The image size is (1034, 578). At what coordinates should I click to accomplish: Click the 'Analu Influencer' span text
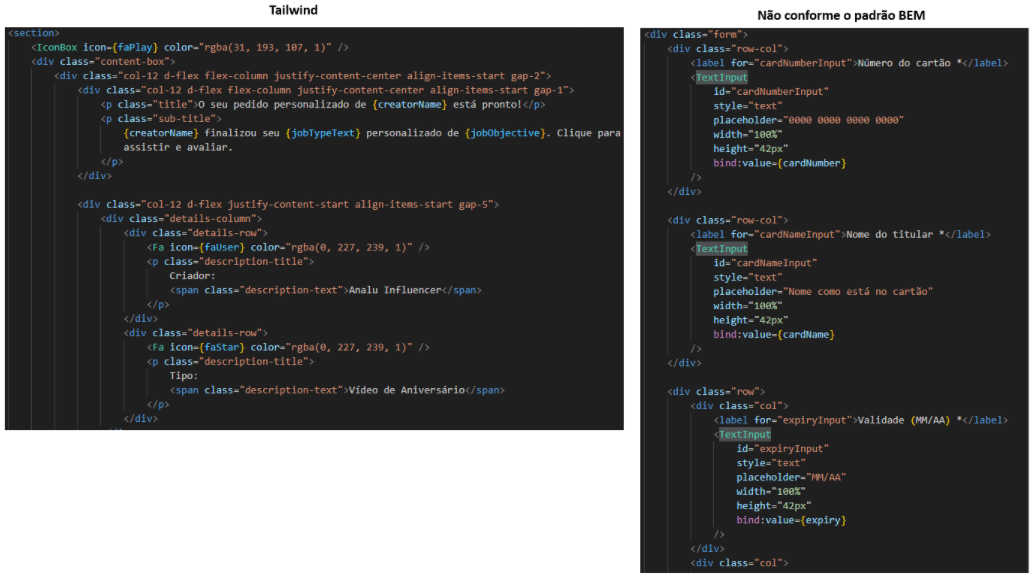[x=392, y=290]
